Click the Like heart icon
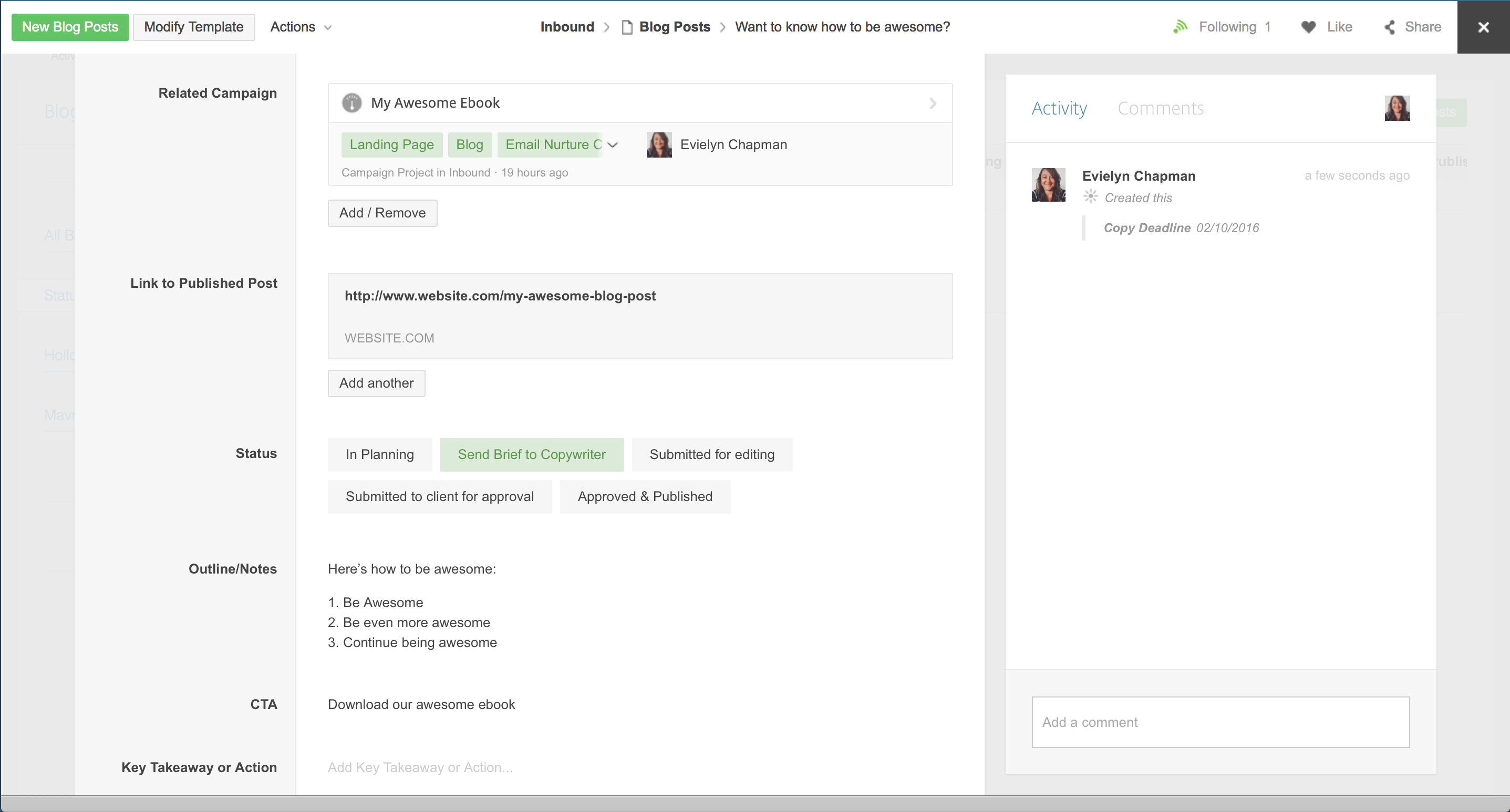Image resolution: width=1510 pixels, height=812 pixels. [x=1308, y=27]
